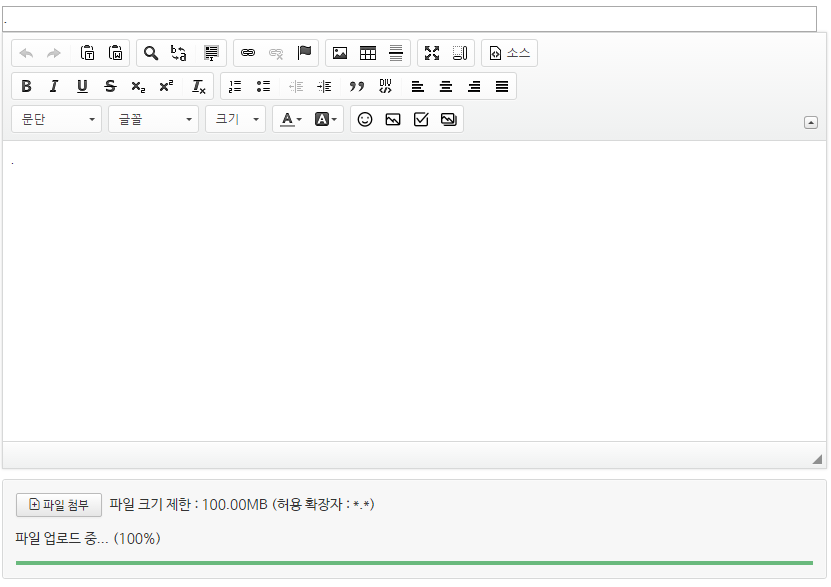Screen dimensions: 831x587
Task: Click the 파일 첨부 attach file button
Action: 59,504
